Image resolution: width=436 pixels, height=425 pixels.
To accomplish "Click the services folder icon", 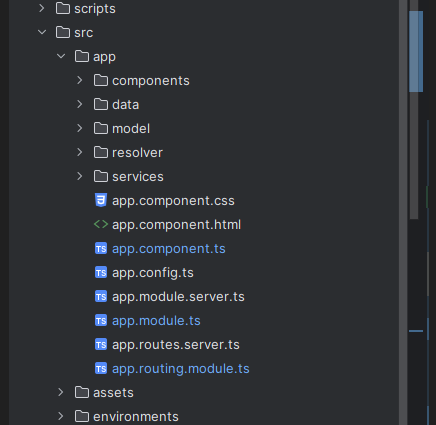I will (x=101, y=176).
